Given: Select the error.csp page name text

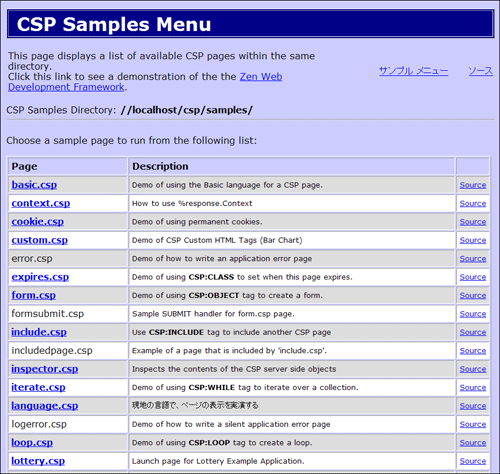Looking at the screenshot, I should (32, 259).
